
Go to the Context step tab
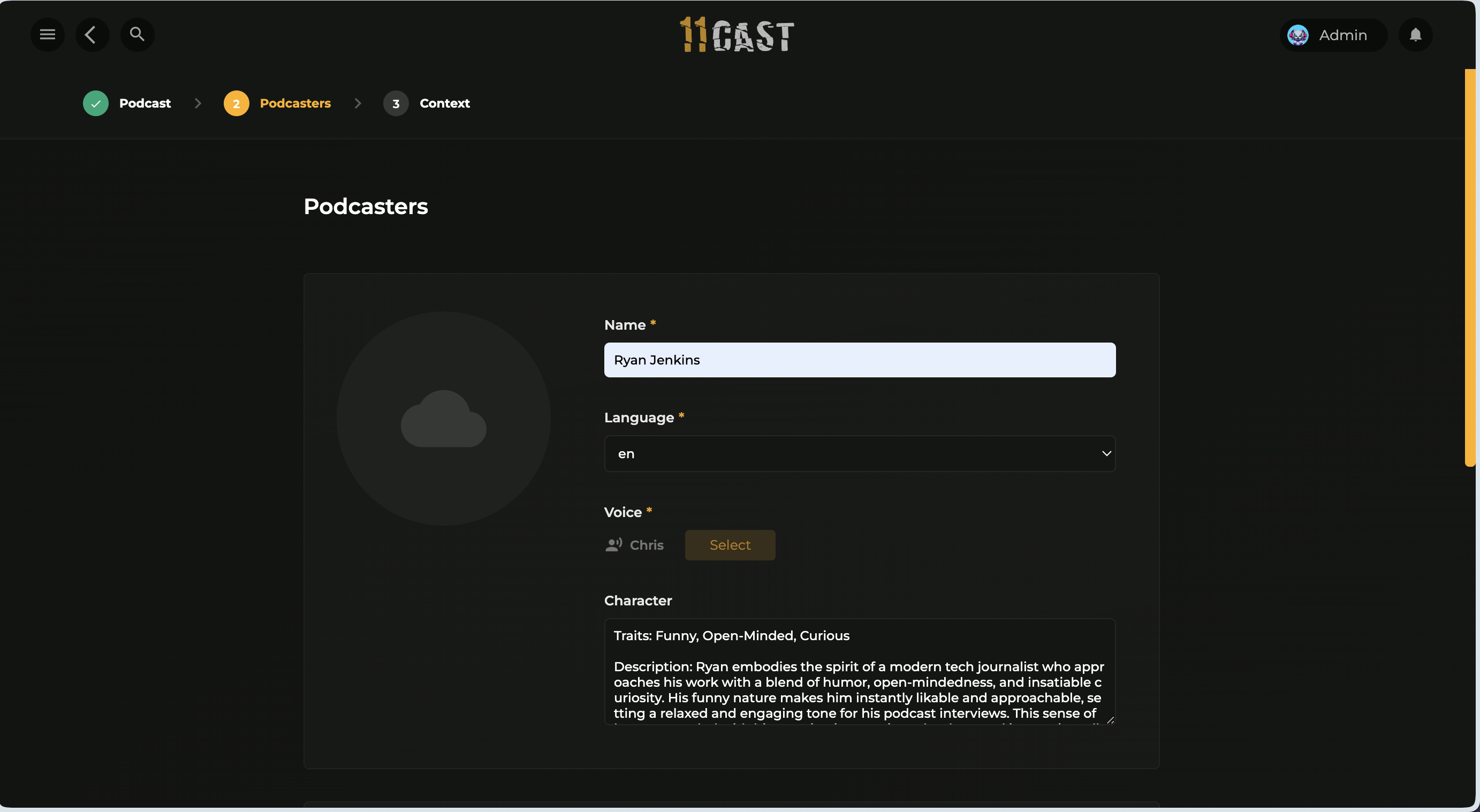[444, 103]
